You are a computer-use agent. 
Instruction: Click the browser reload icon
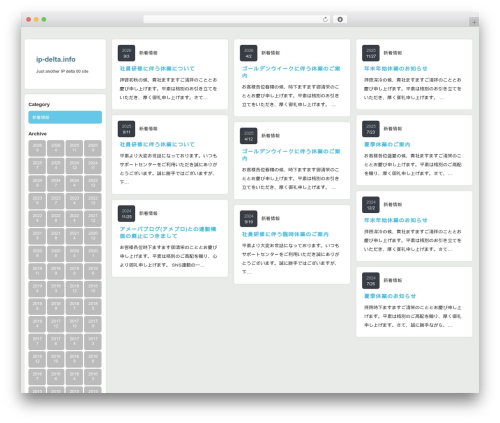click(x=325, y=20)
